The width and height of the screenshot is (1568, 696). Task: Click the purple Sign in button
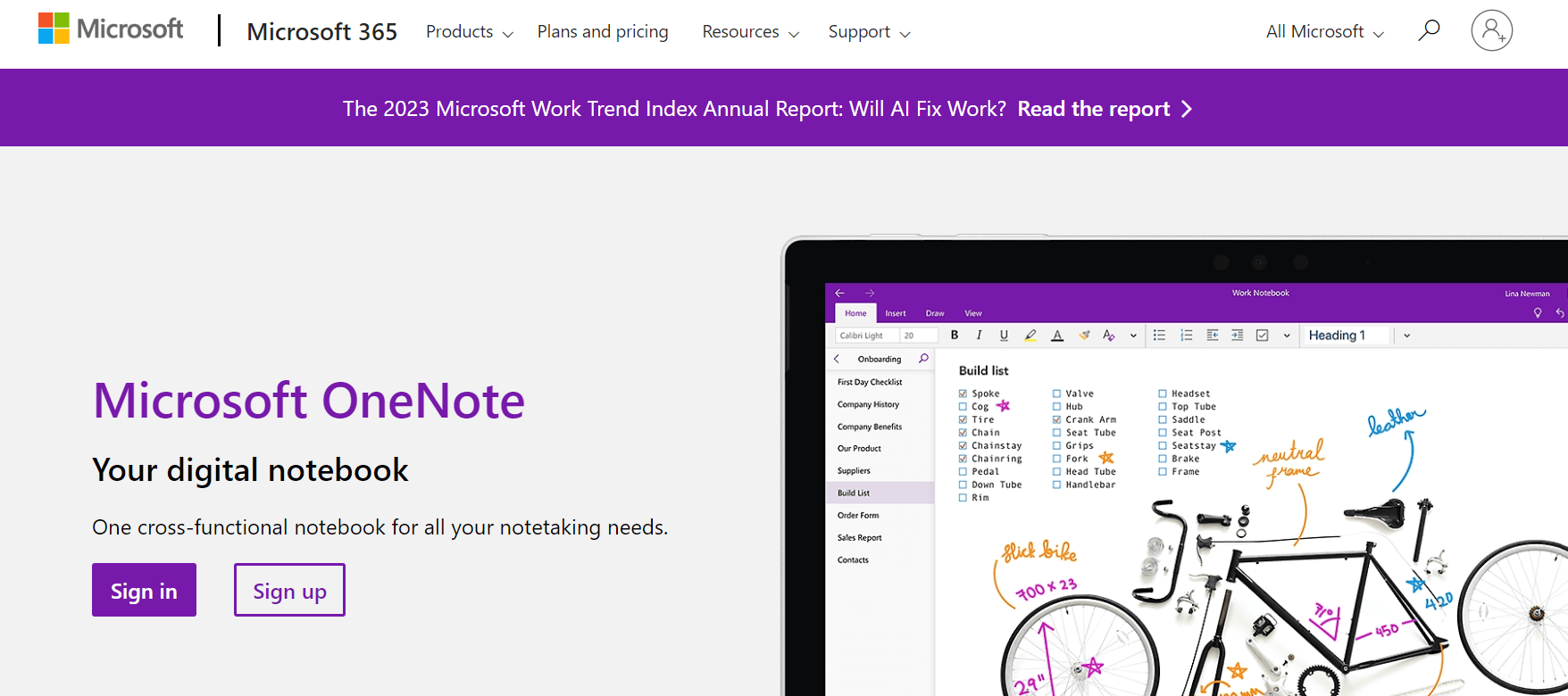point(144,590)
